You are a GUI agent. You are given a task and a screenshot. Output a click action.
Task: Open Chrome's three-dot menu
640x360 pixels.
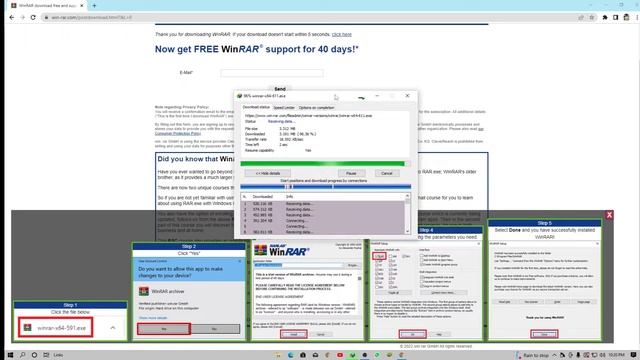pos(637,18)
